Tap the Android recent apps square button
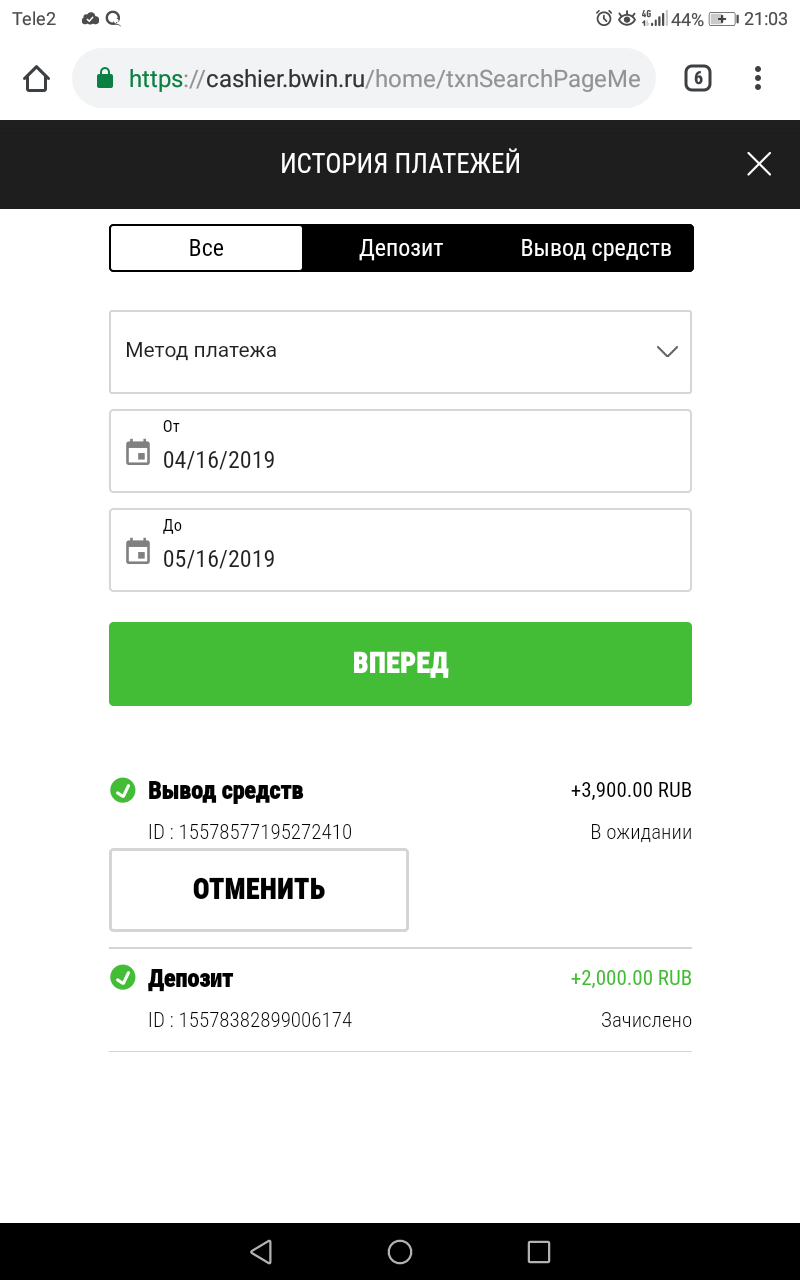The width and height of the screenshot is (800, 1280). click(539, 1251)
